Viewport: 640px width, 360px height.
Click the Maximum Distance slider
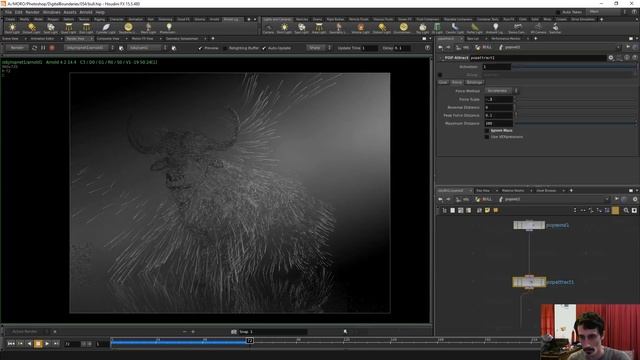coord(576,123)
